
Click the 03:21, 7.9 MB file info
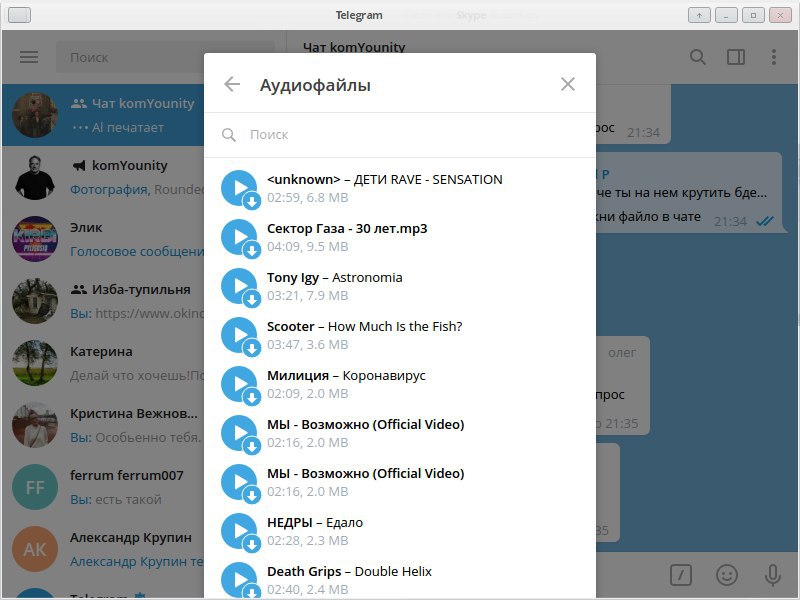coord(308,295)
